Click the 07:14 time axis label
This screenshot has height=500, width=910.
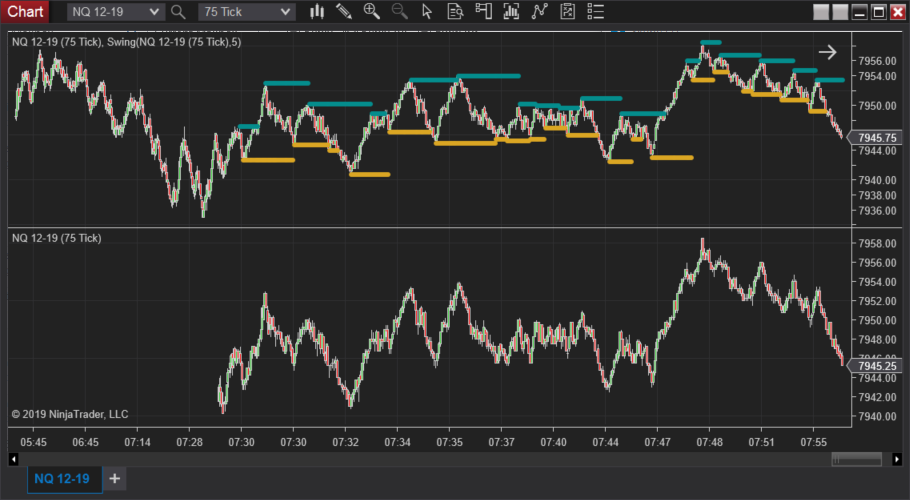[137, 442]
